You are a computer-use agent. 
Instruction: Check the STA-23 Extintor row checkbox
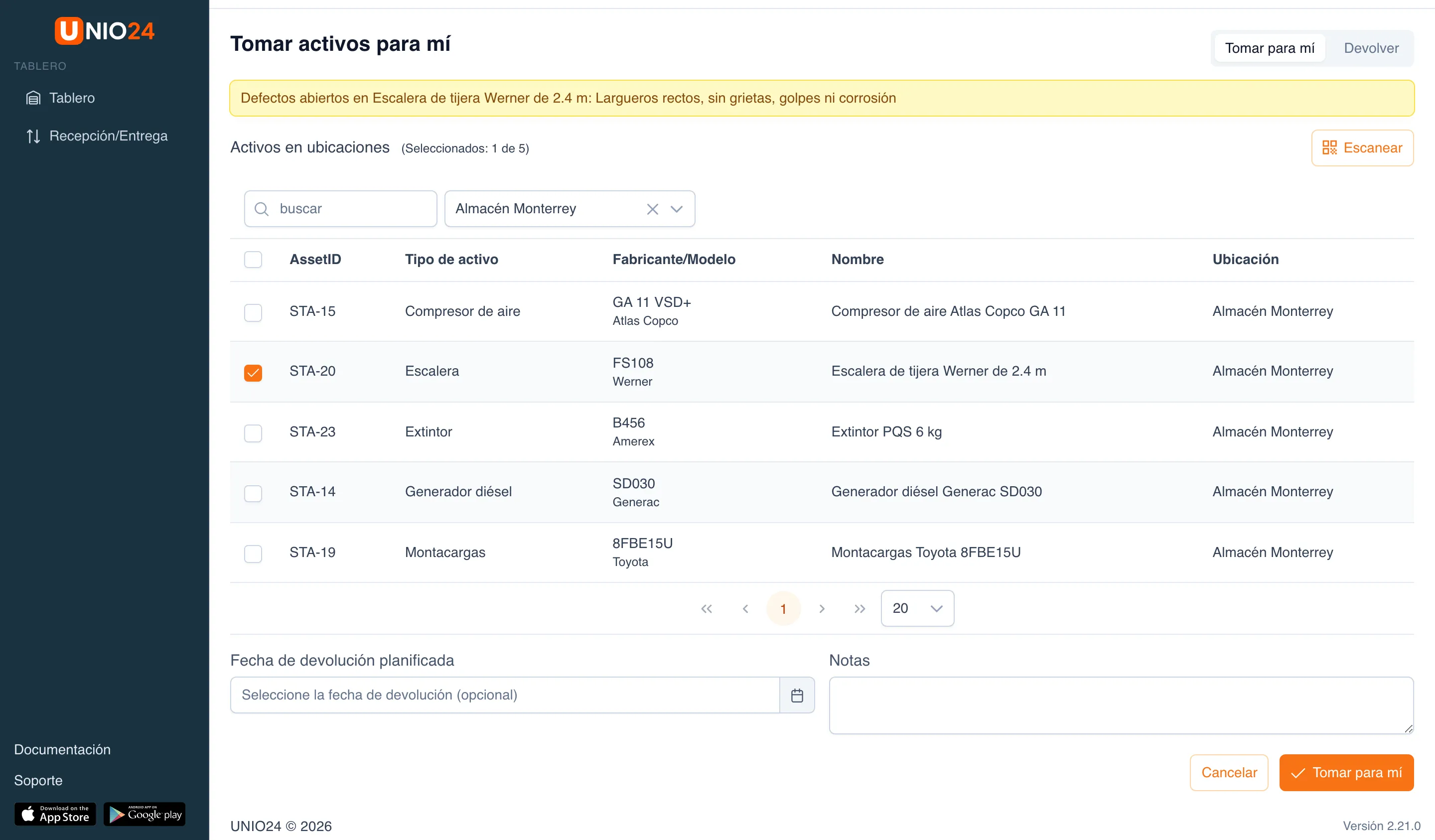[x=253, y=433]
